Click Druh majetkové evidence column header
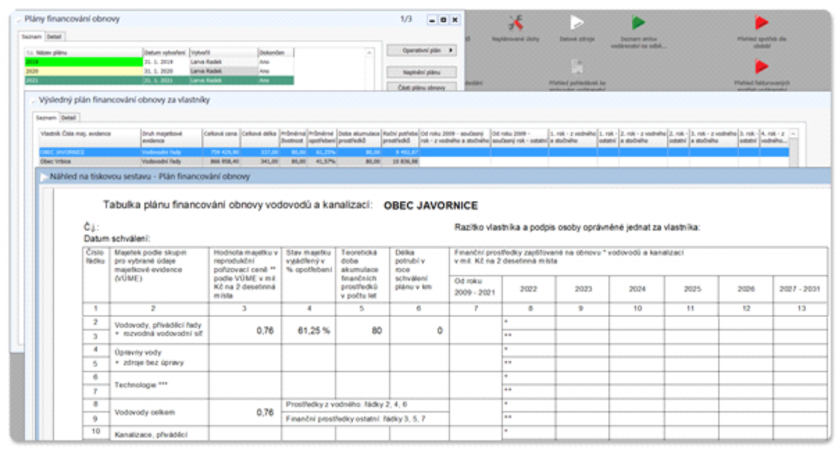 click(171, 137)
